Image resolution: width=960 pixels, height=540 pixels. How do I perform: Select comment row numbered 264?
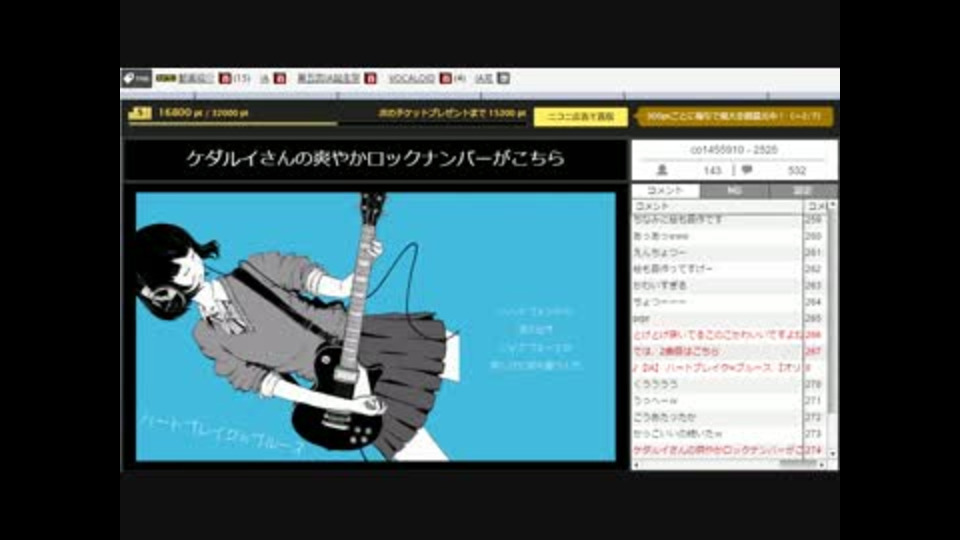pos(729,302)
